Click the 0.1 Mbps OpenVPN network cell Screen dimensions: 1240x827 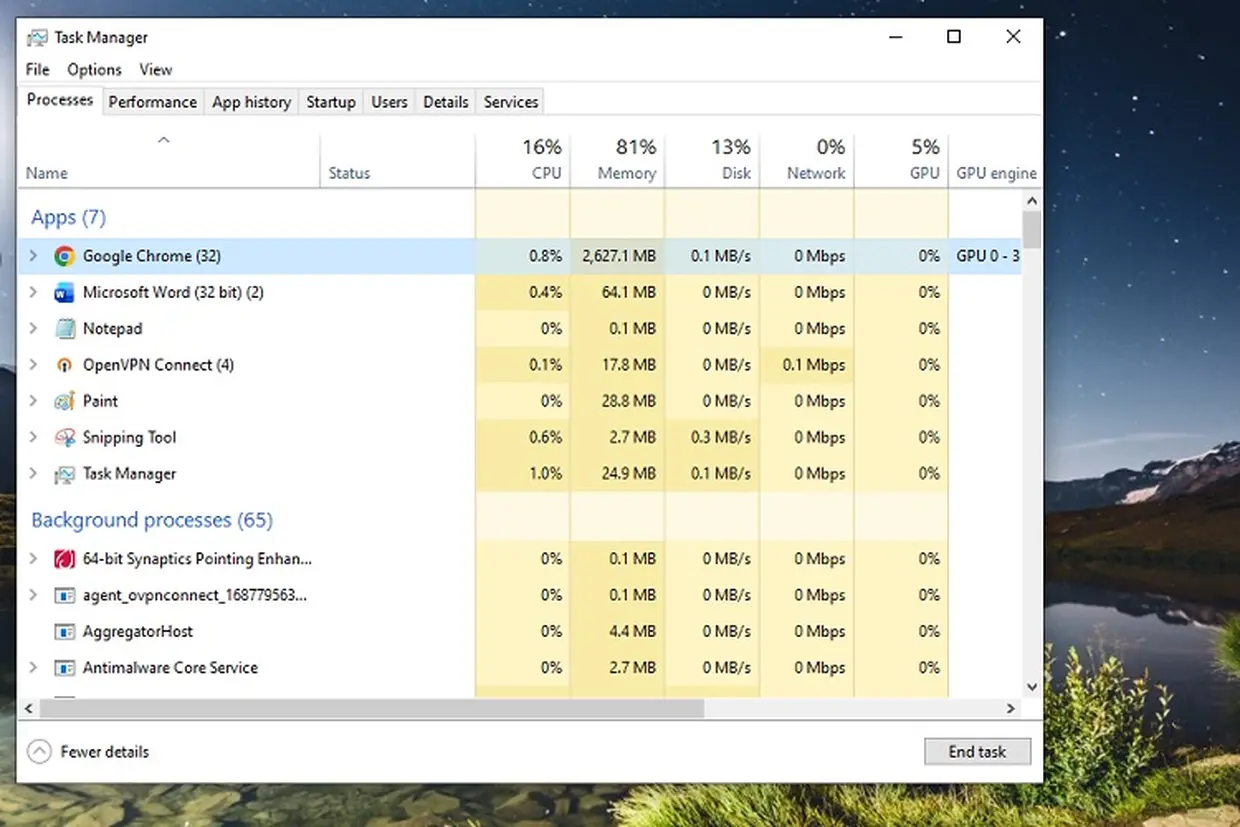(x=808, y=365)
